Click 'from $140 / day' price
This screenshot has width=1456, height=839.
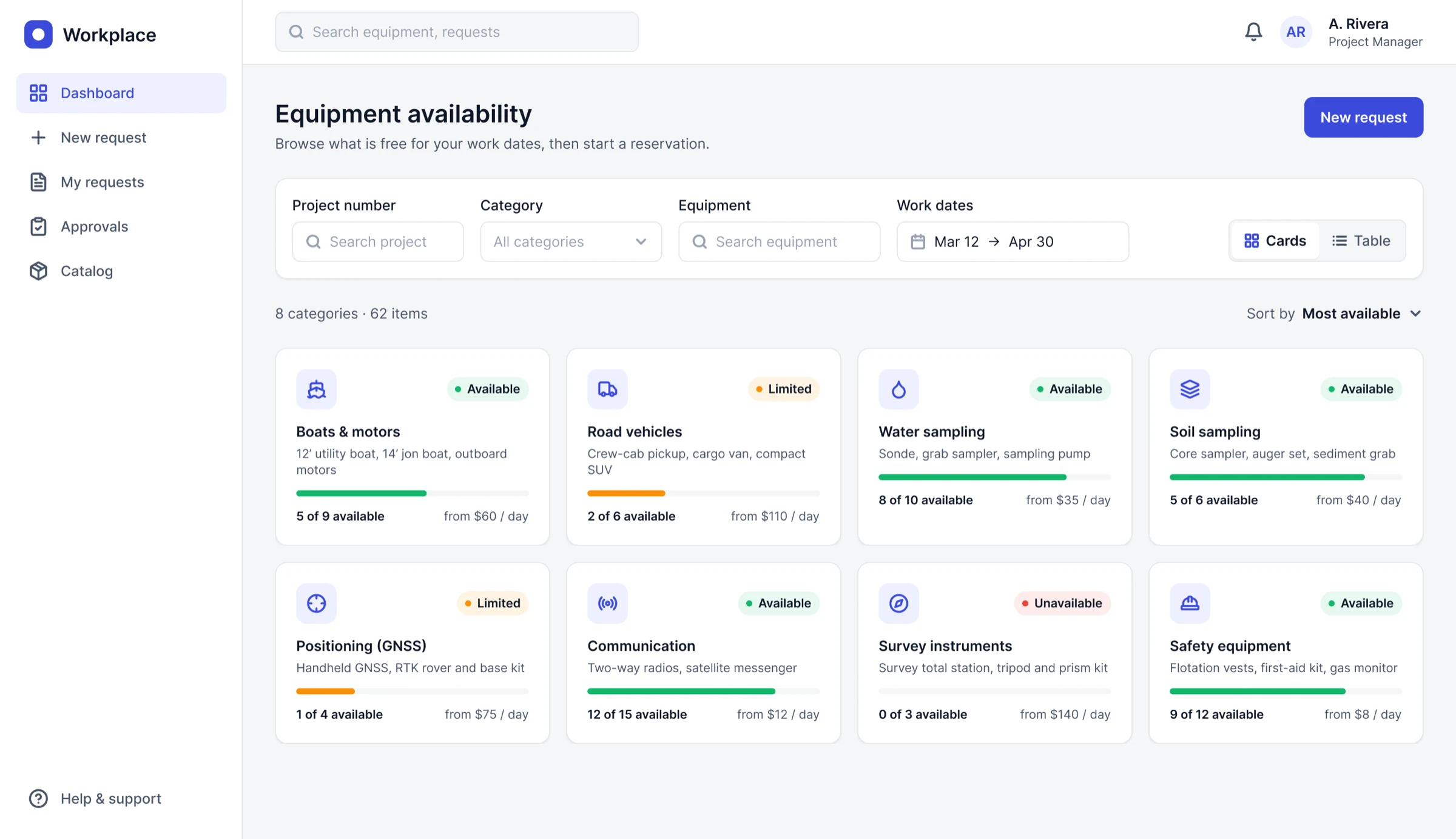tap(1065, 714)
